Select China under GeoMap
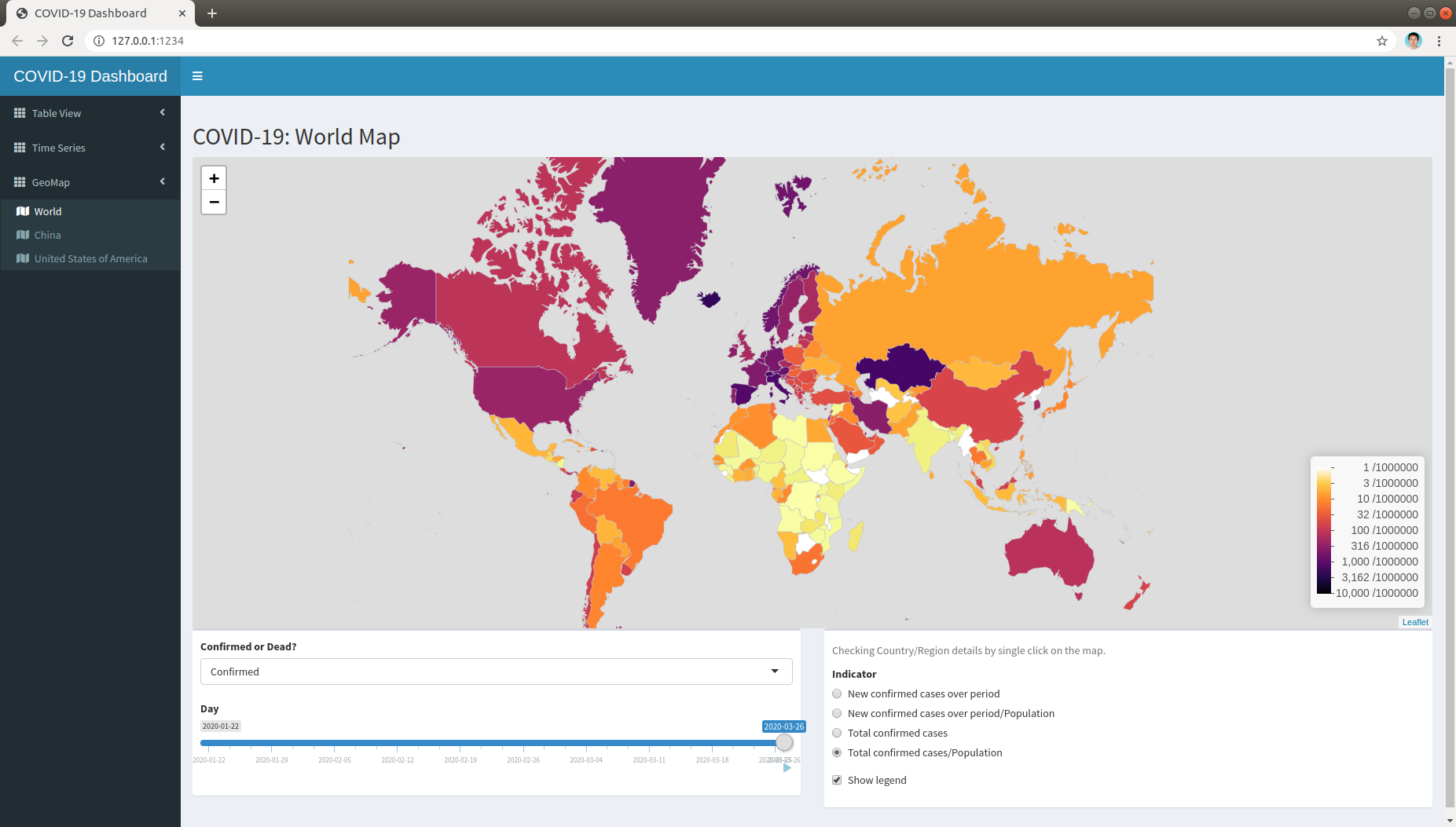This screenshot has width=1456, height=827. (90, 235)
